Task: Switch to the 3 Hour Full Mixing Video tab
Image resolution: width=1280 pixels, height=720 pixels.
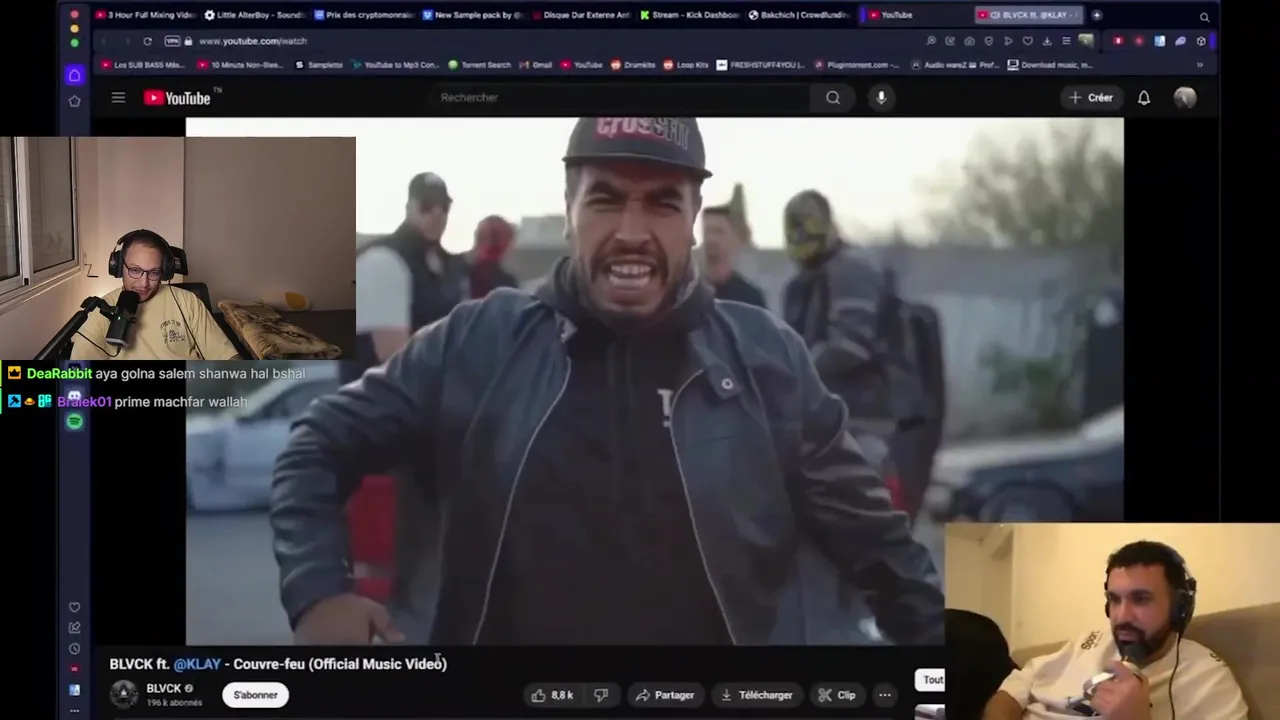Action: pyautogui.click(x=146, y=15)
